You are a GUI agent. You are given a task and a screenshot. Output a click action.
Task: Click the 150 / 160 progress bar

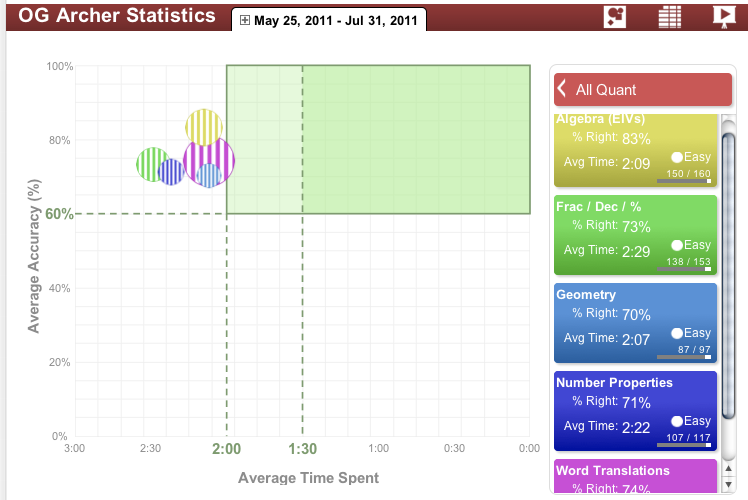pos(684,181)
